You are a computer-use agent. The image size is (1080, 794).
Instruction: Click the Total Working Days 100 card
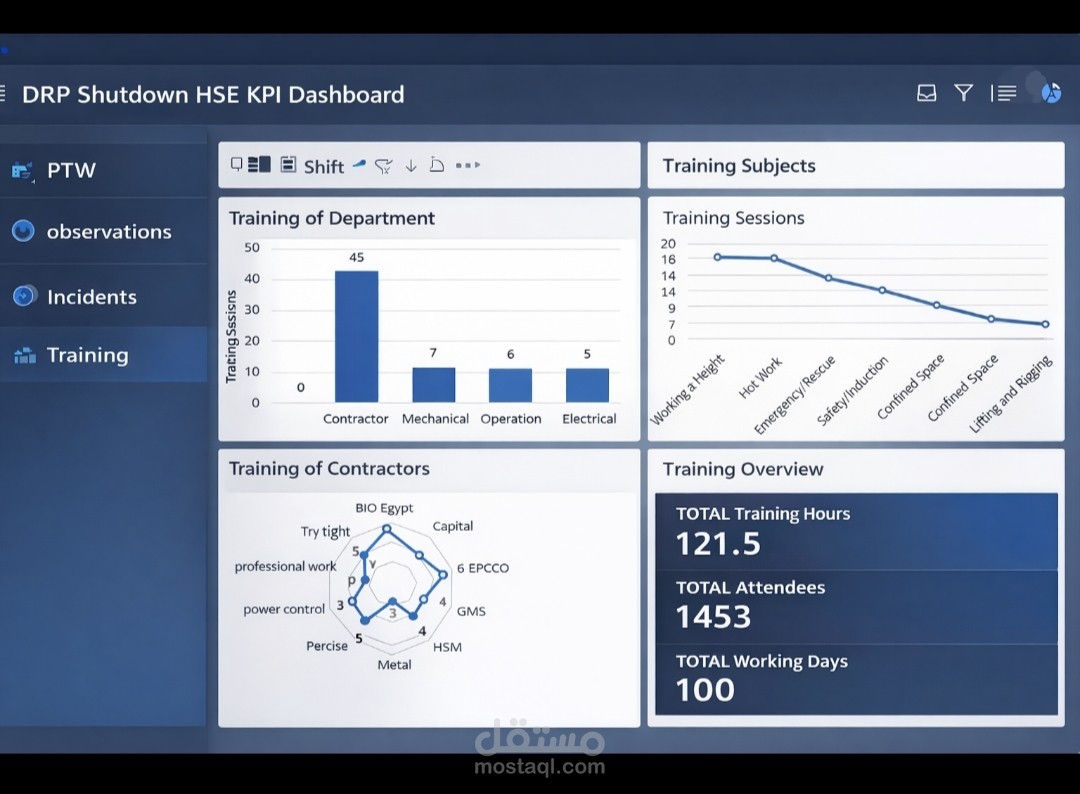tap(856, 680)
